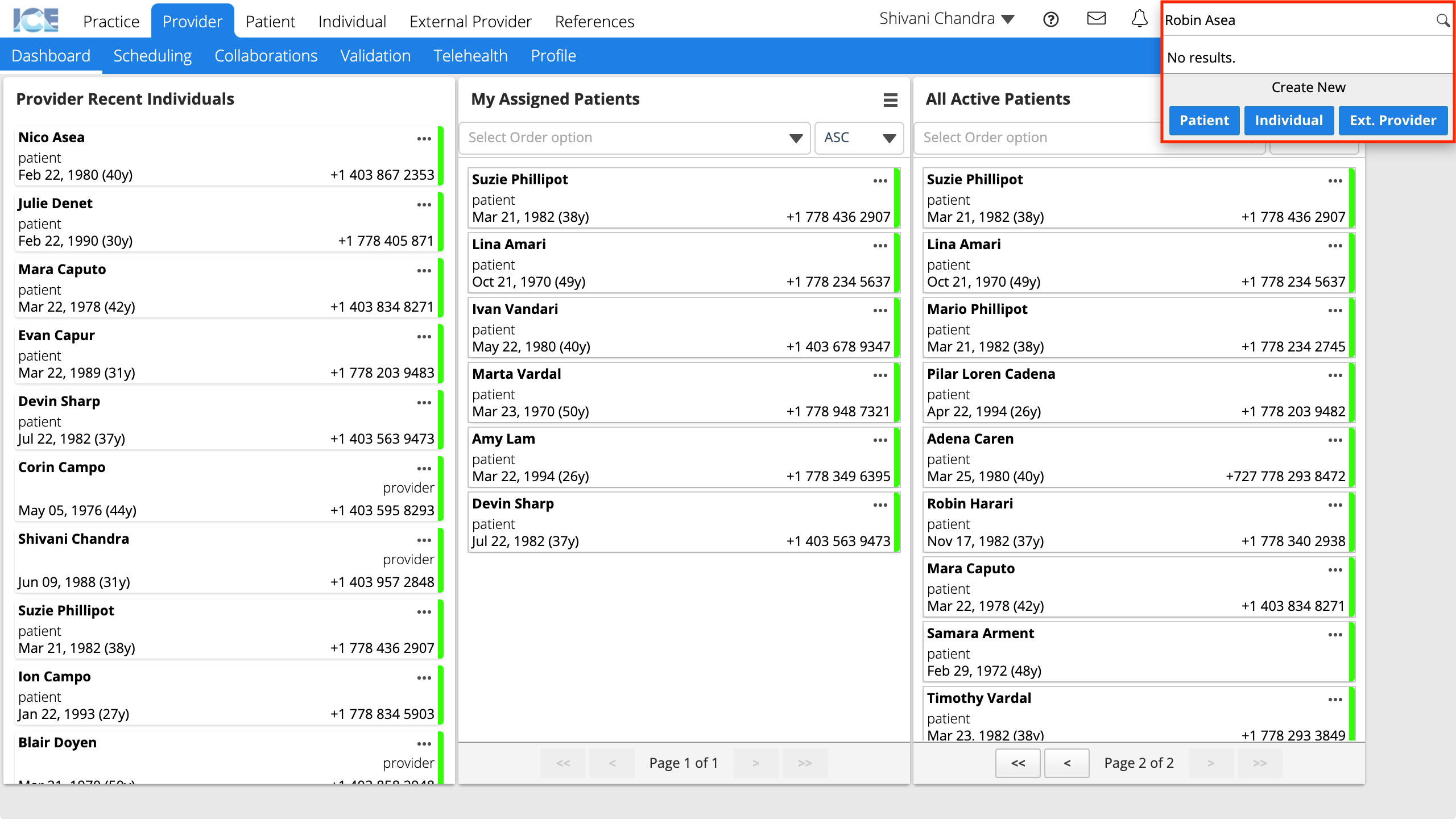Open the notifications bell icon
The width and height of the screenshot is (1456, 819).
point(1139,19)
